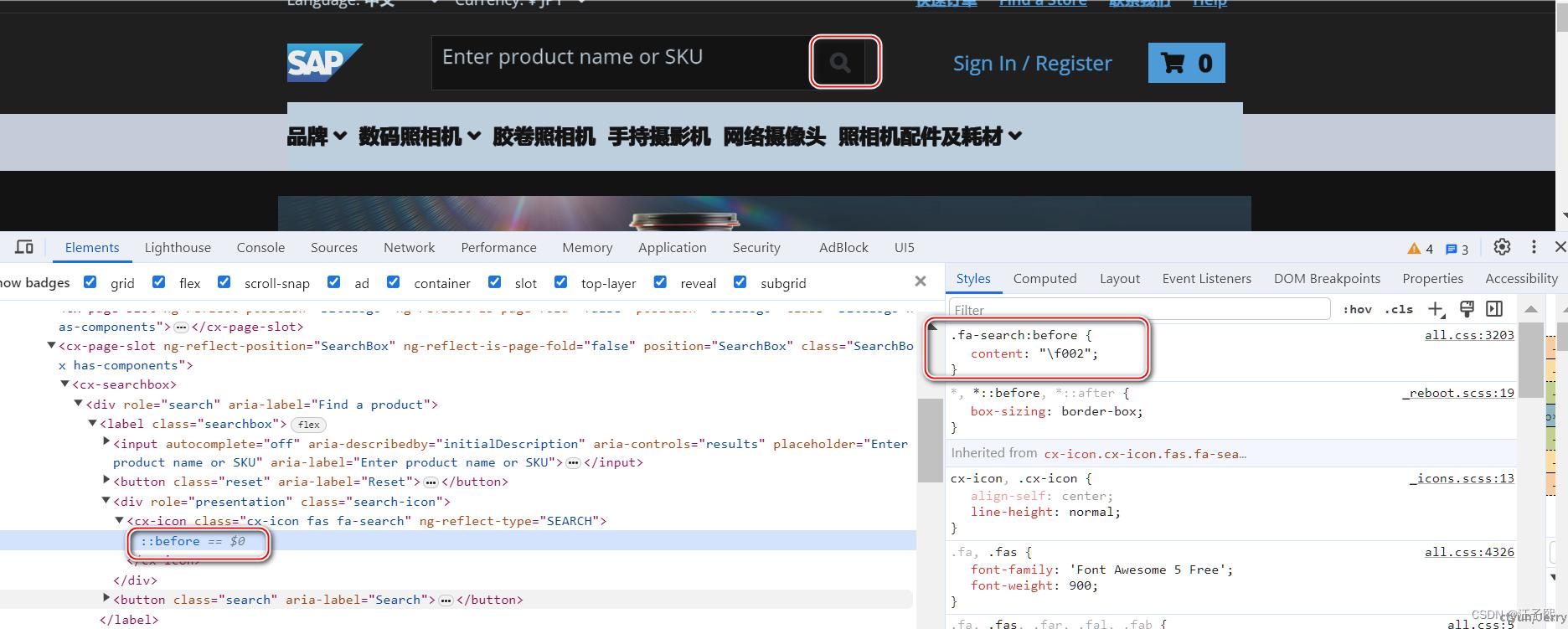This screenshot has width=1568, height=629.
Task: Collapse the label class="searchbox" node
Action: 93,424
